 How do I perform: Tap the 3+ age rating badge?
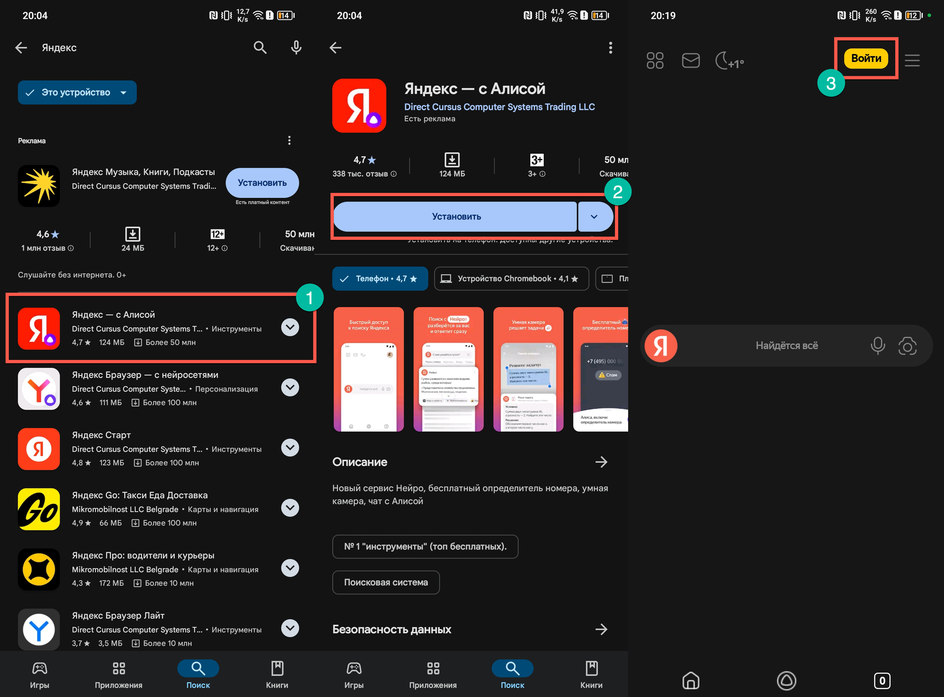[x=536, y=160]
